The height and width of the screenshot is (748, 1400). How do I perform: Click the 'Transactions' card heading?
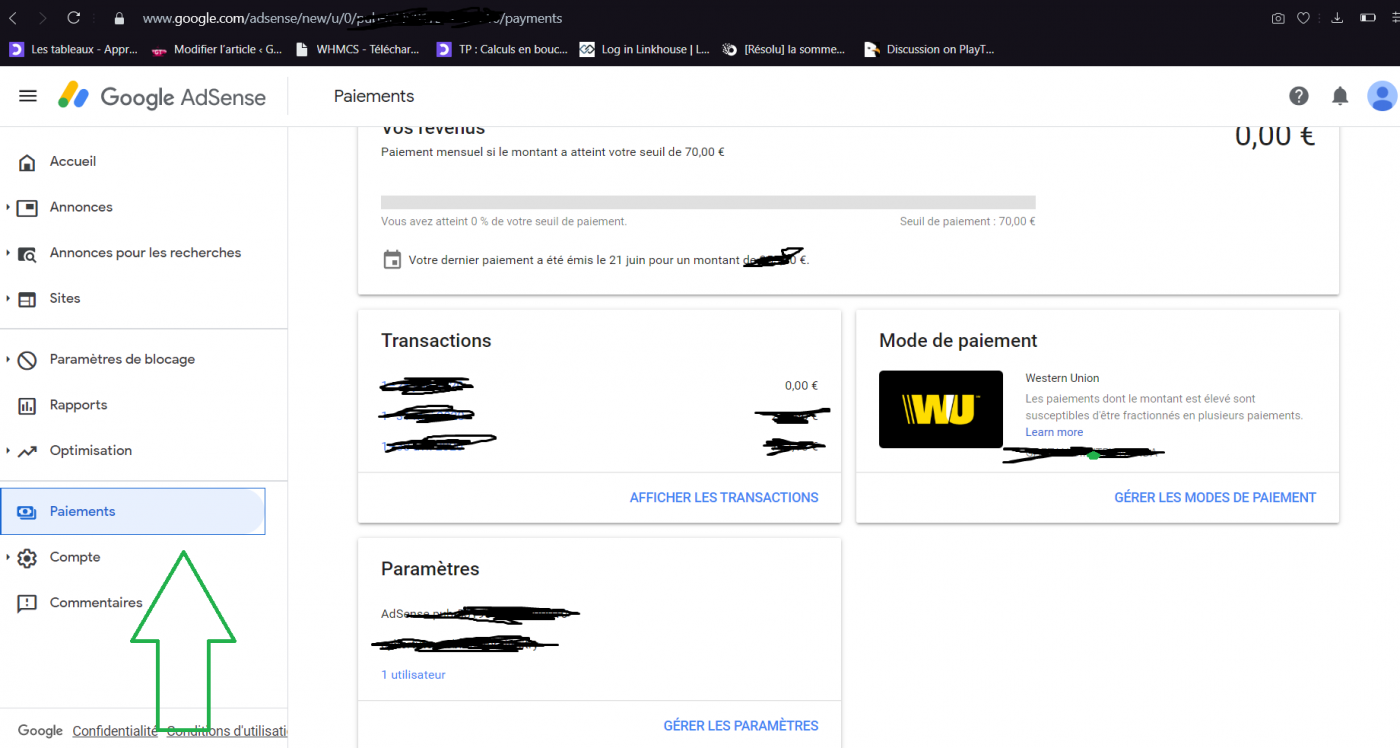tap(436, 341)
